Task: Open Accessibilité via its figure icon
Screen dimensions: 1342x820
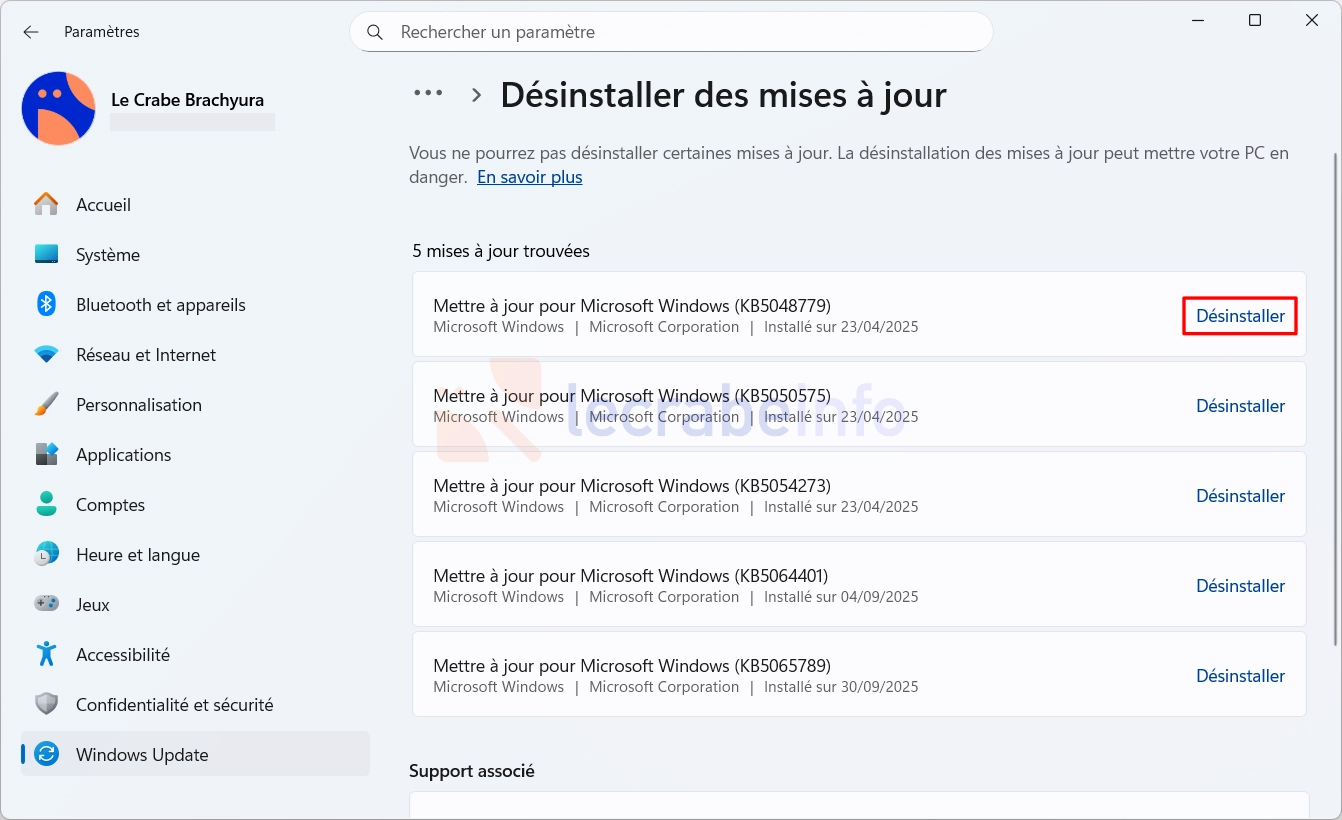Action: [x=46, y=655]
